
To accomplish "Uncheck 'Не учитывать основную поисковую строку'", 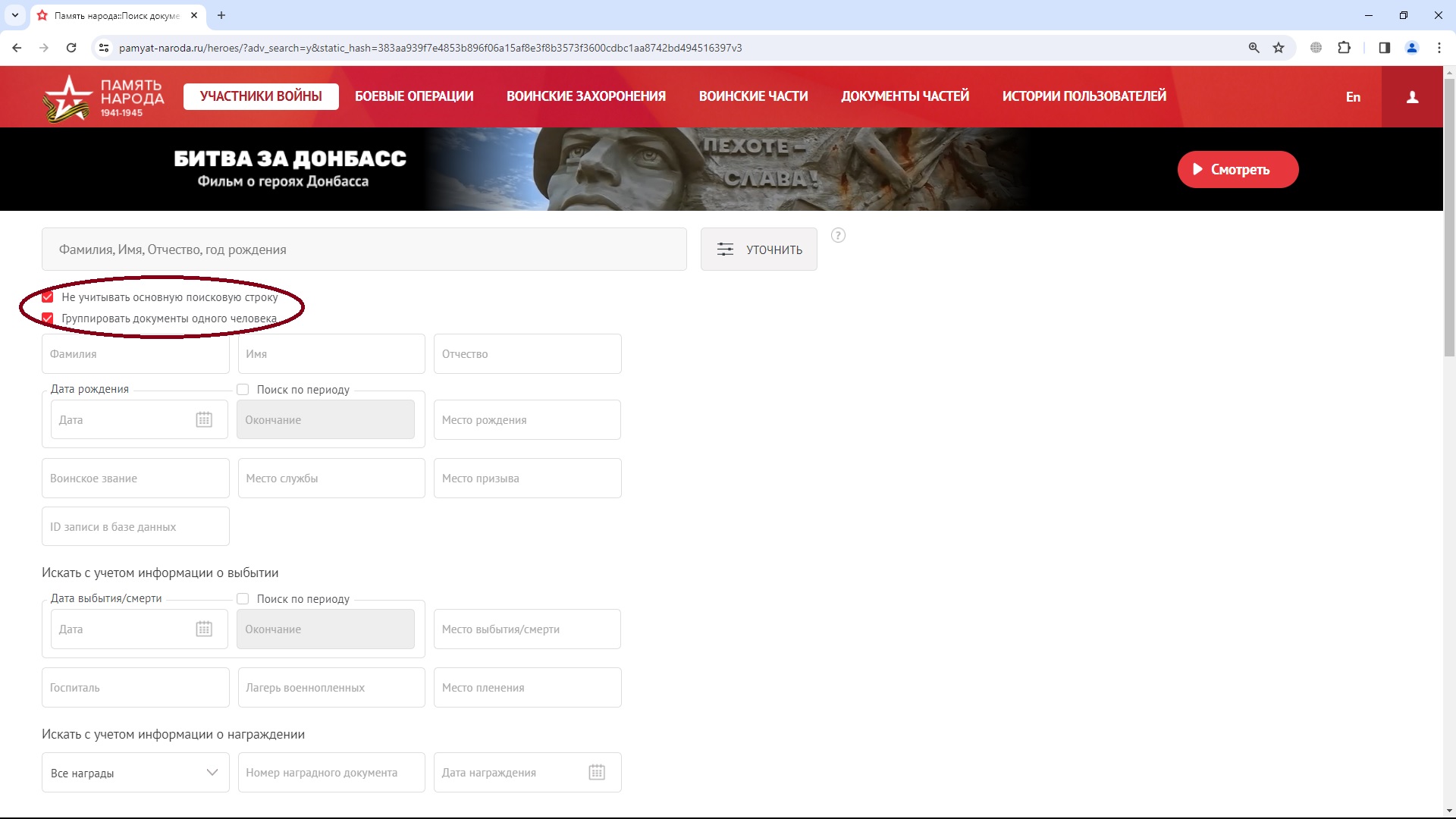I will [48, 297].
